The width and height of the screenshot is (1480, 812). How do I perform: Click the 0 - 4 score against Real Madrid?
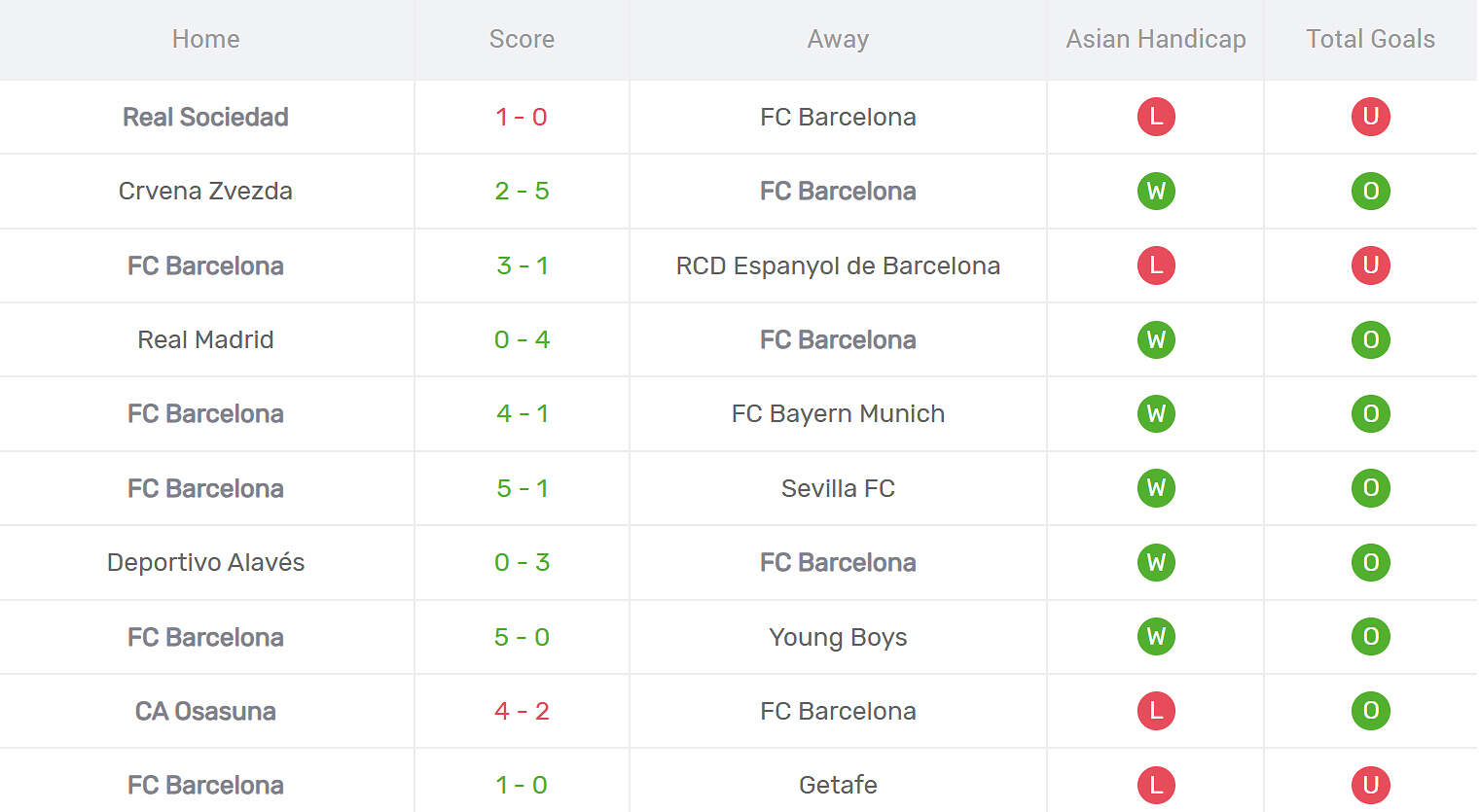click(522, 340)
